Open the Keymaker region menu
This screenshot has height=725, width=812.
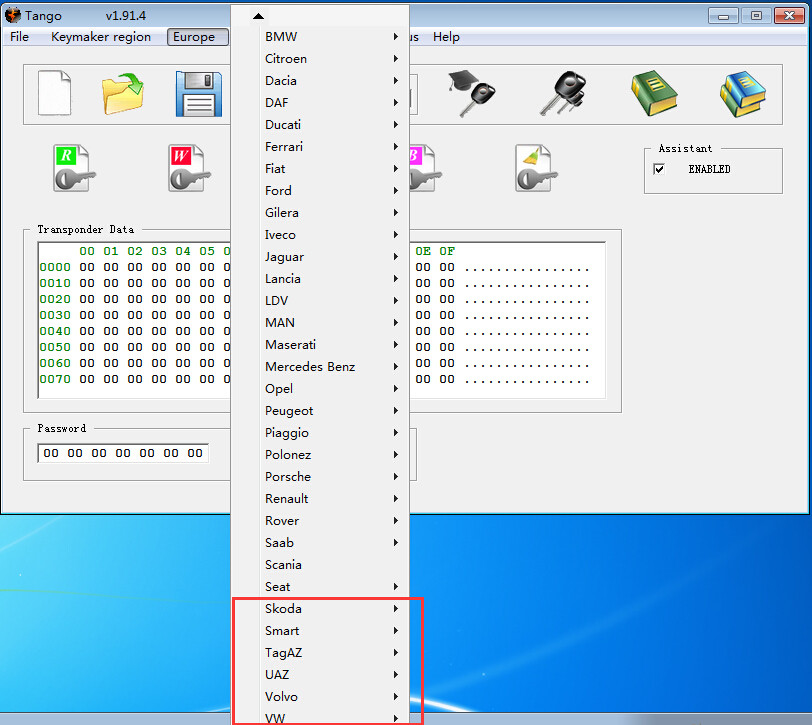point(101,37)
